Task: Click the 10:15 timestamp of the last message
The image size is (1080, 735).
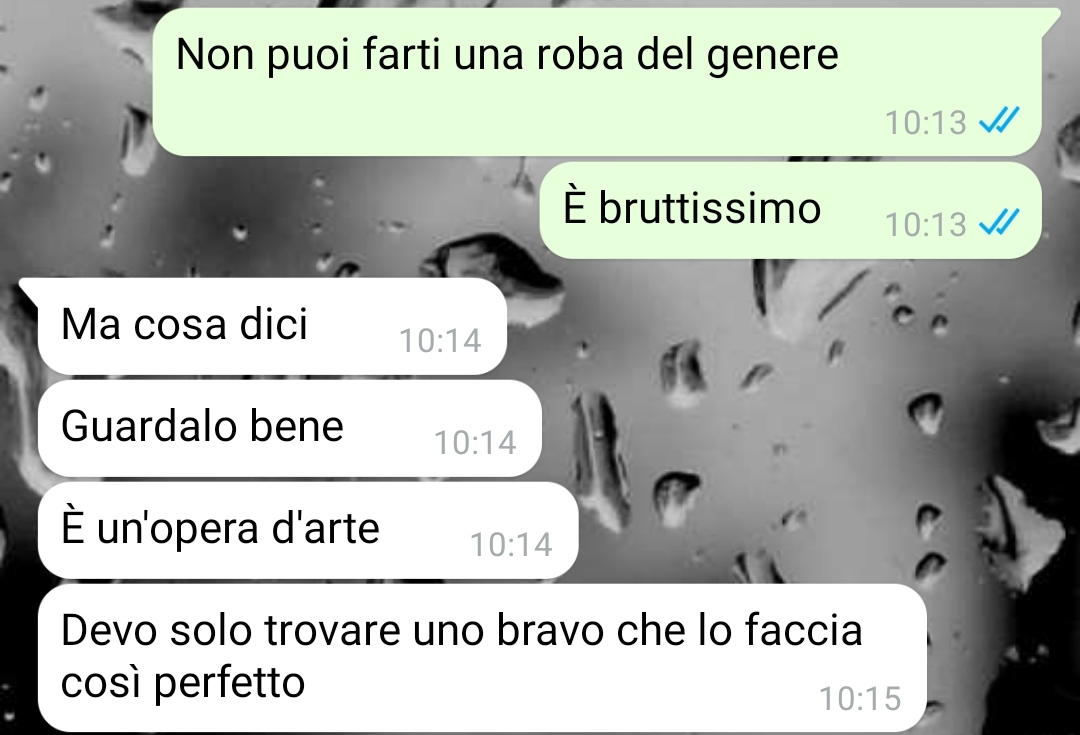Action: (860, 698)
